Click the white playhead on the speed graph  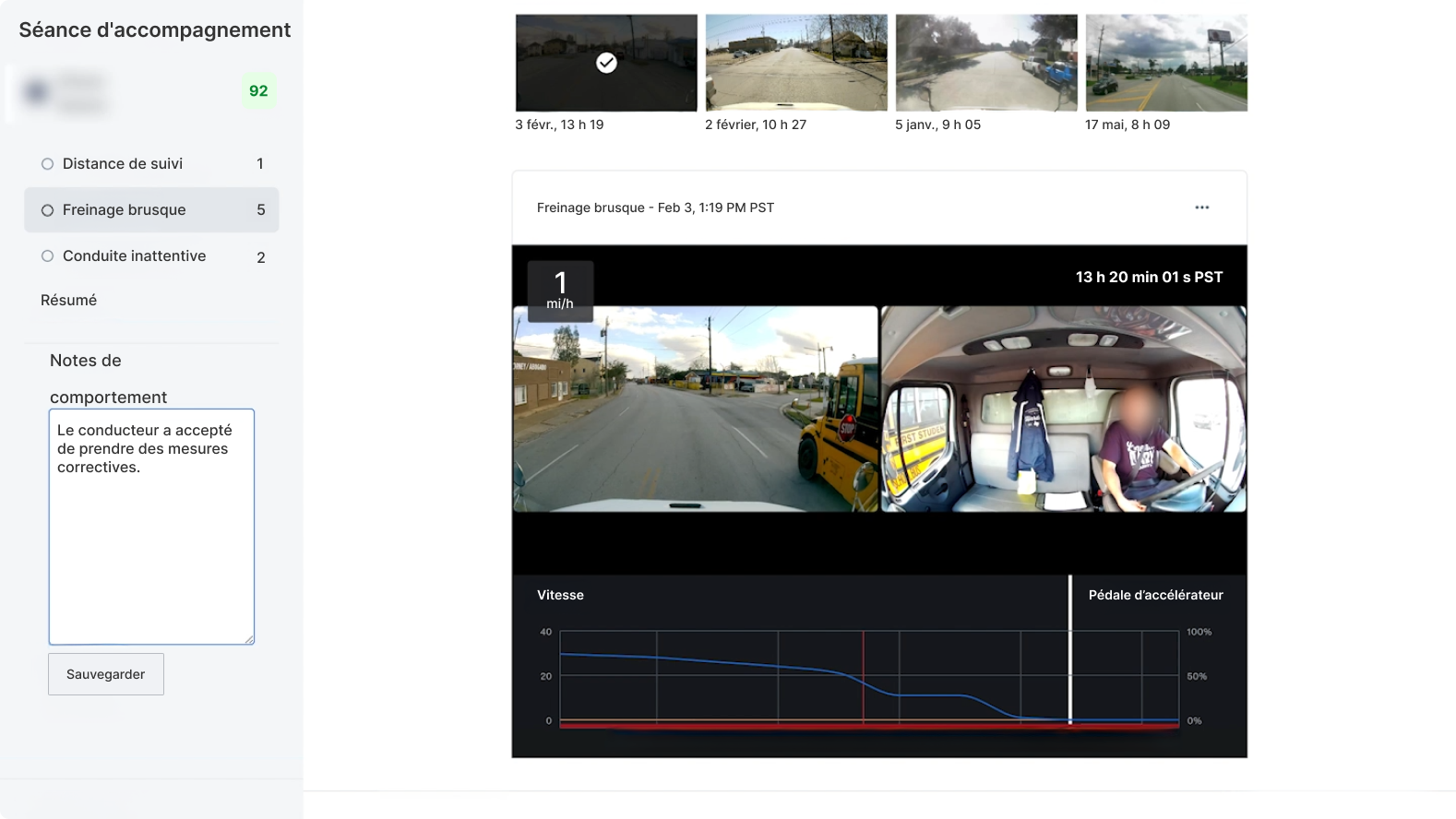(1070, 650)
